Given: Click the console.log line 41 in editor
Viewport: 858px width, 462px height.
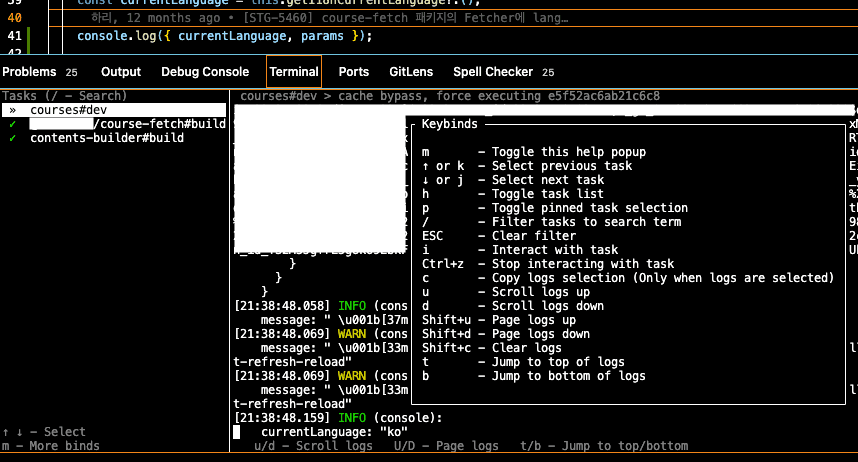Looking at the screenshot, I should 224,36.
